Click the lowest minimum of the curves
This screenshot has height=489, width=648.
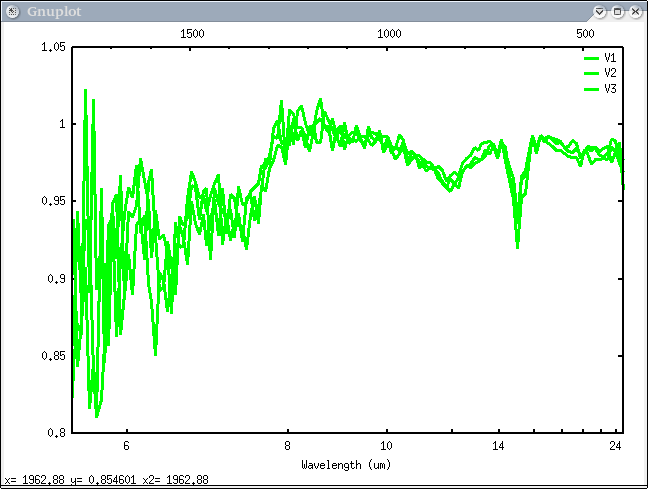tap(97, 416)
